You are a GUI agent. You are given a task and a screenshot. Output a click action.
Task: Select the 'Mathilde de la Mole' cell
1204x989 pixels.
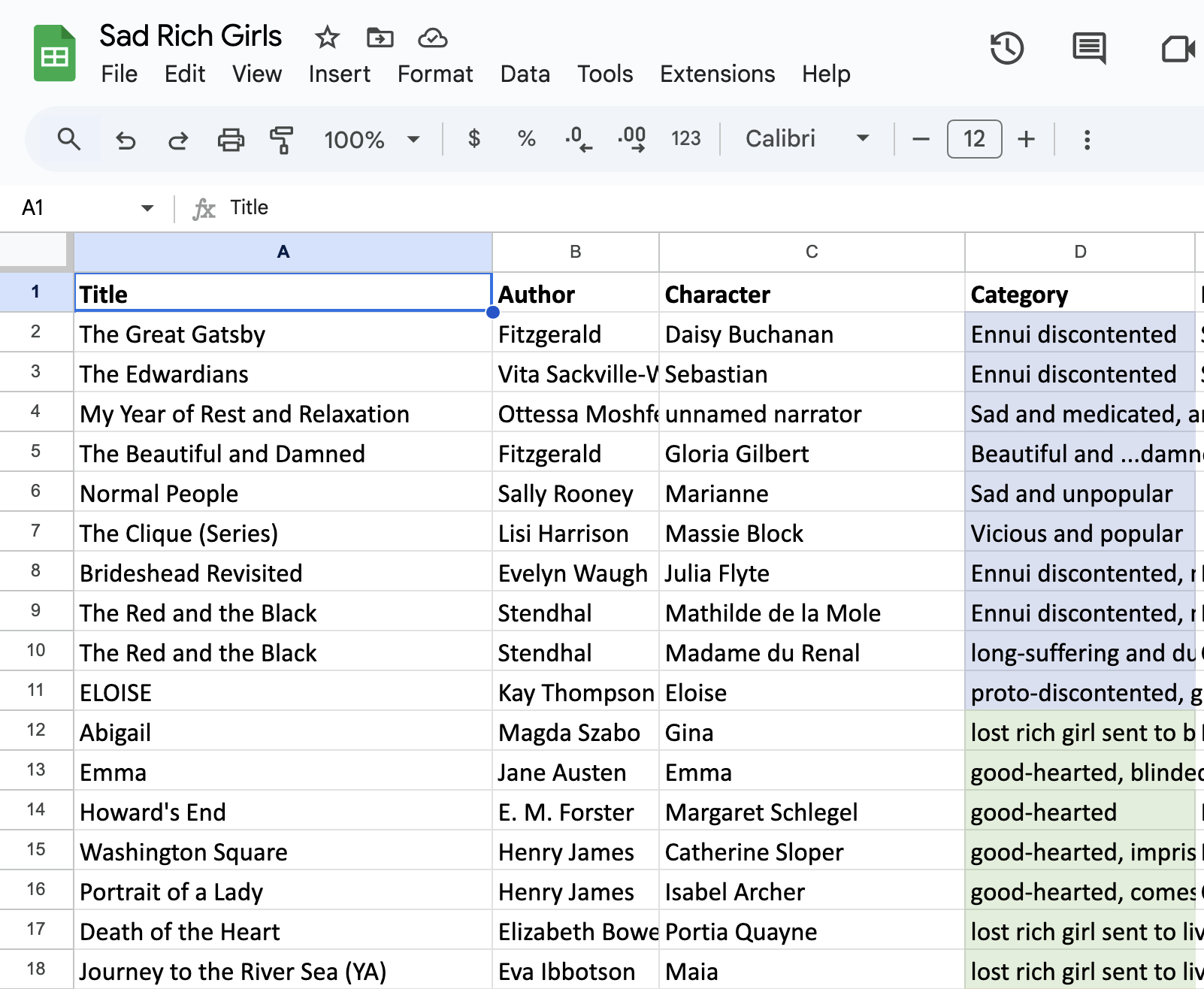(812, 612)
